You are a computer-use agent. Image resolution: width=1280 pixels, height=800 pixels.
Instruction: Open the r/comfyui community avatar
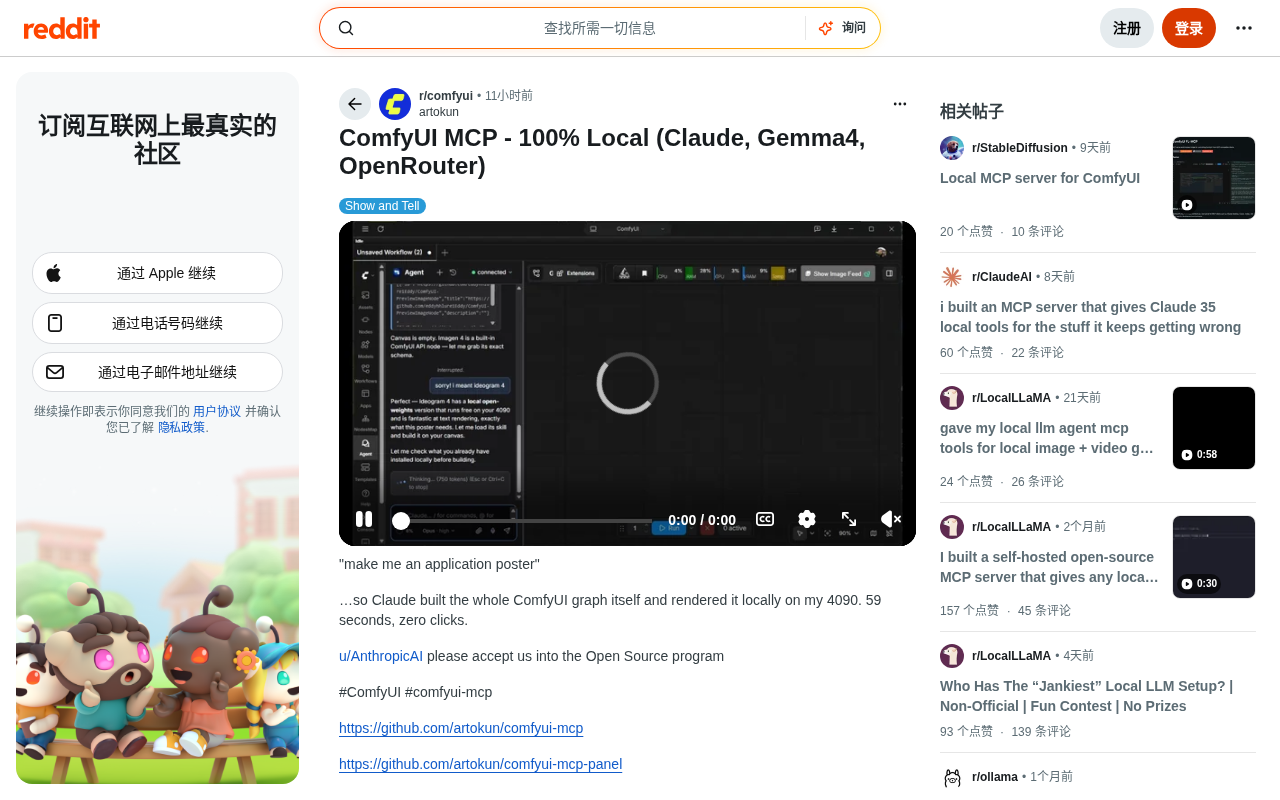pyautogui.click(x=395, y=104)
